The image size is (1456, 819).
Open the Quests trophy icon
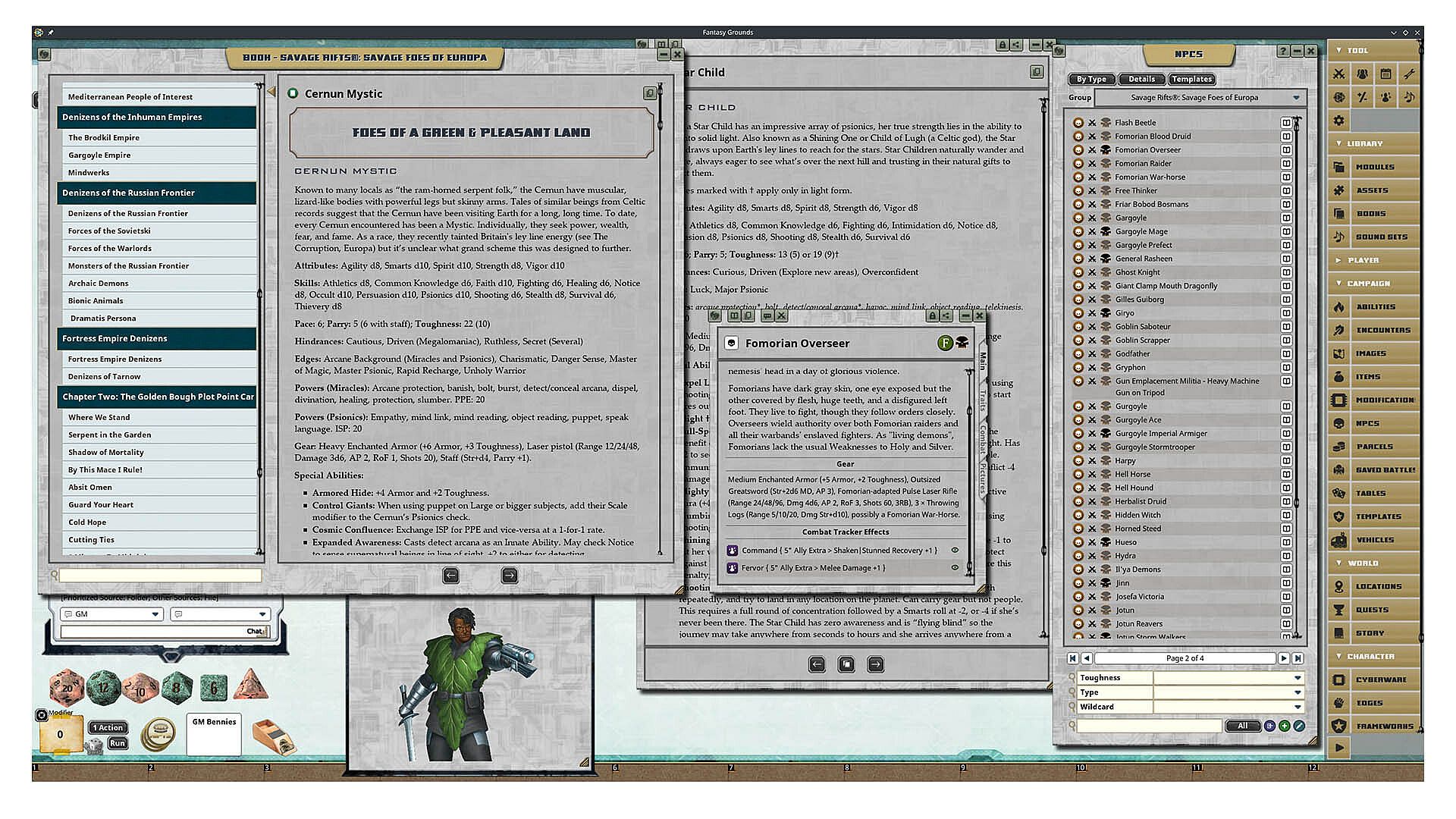(1339, 610)
